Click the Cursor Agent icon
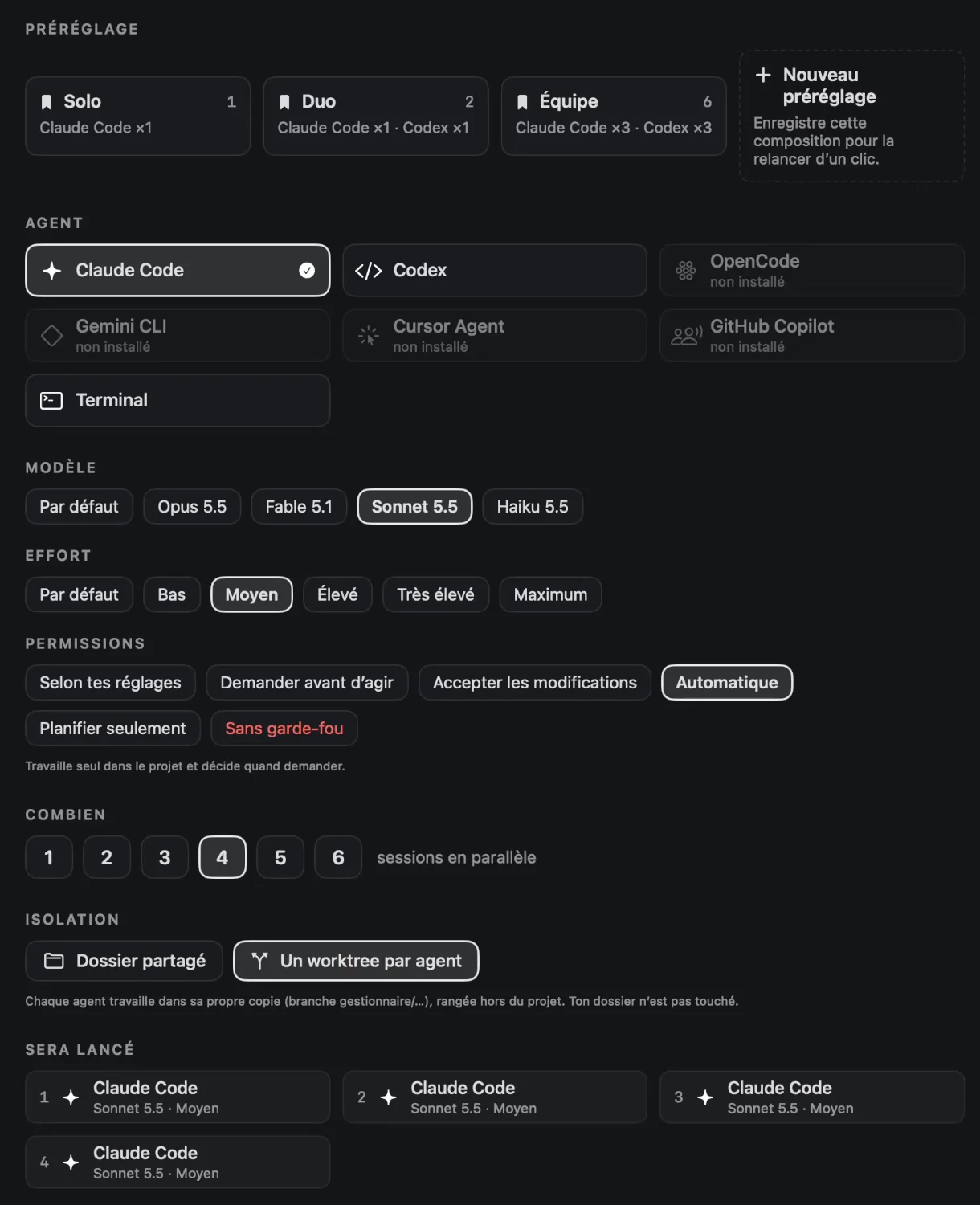The height and width of the screenshot is (1205, 980). (368, 336)
